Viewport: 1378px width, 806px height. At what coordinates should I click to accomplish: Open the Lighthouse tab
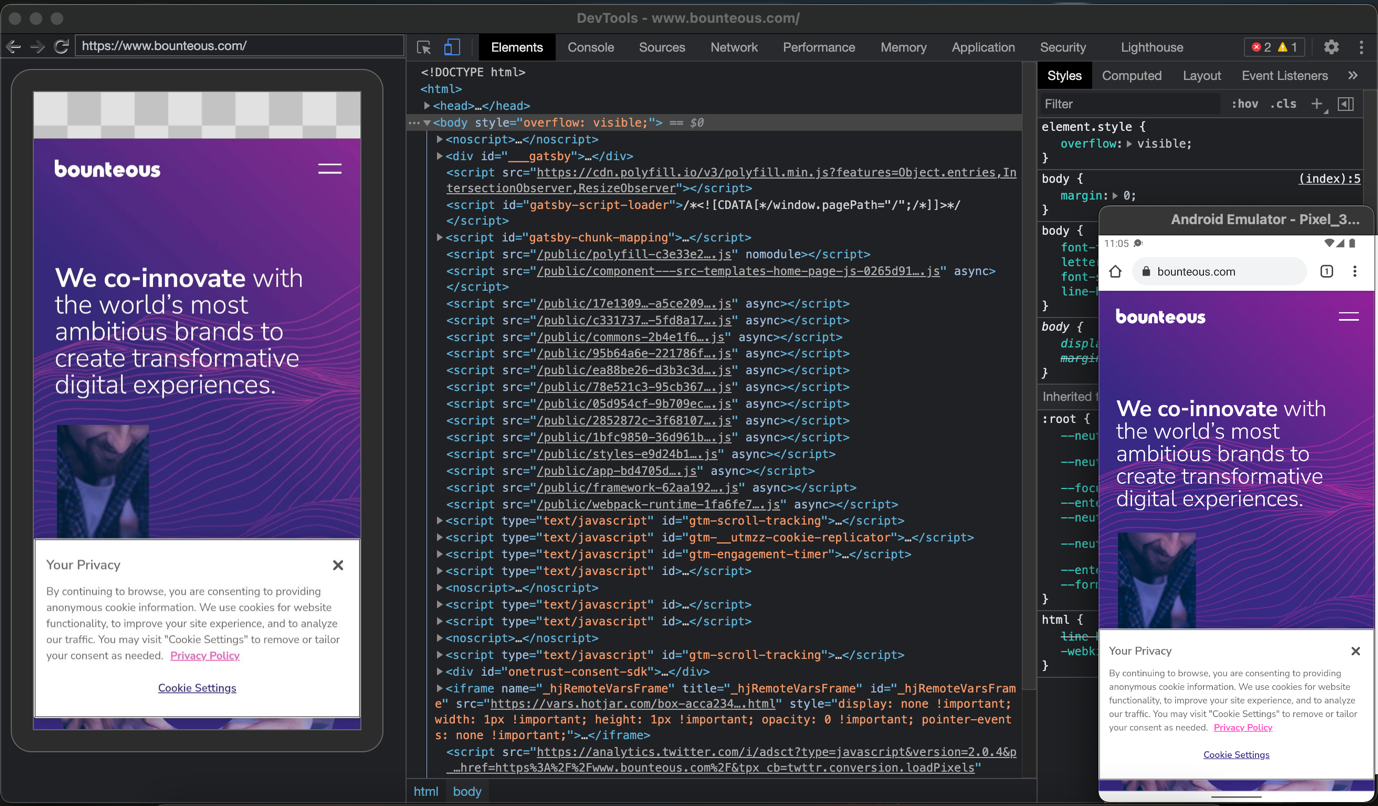[x=1152, y=47]
